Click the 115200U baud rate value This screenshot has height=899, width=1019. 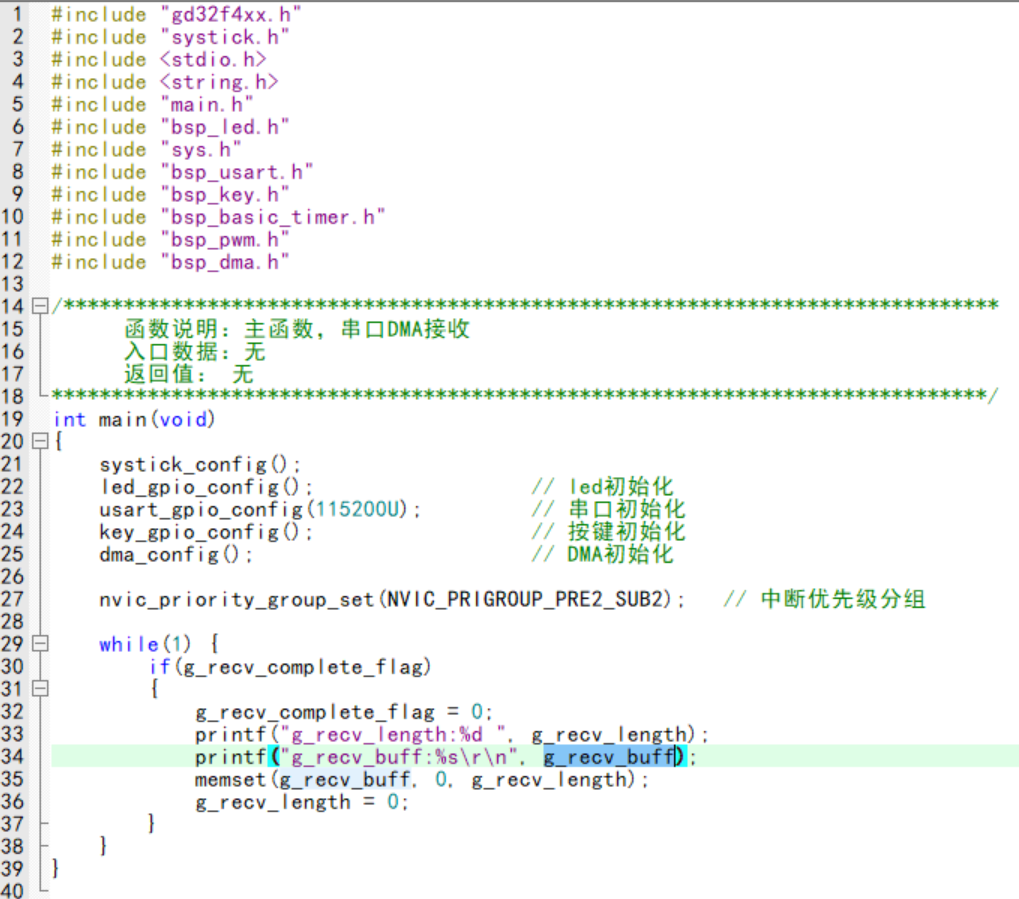(362, 509)
